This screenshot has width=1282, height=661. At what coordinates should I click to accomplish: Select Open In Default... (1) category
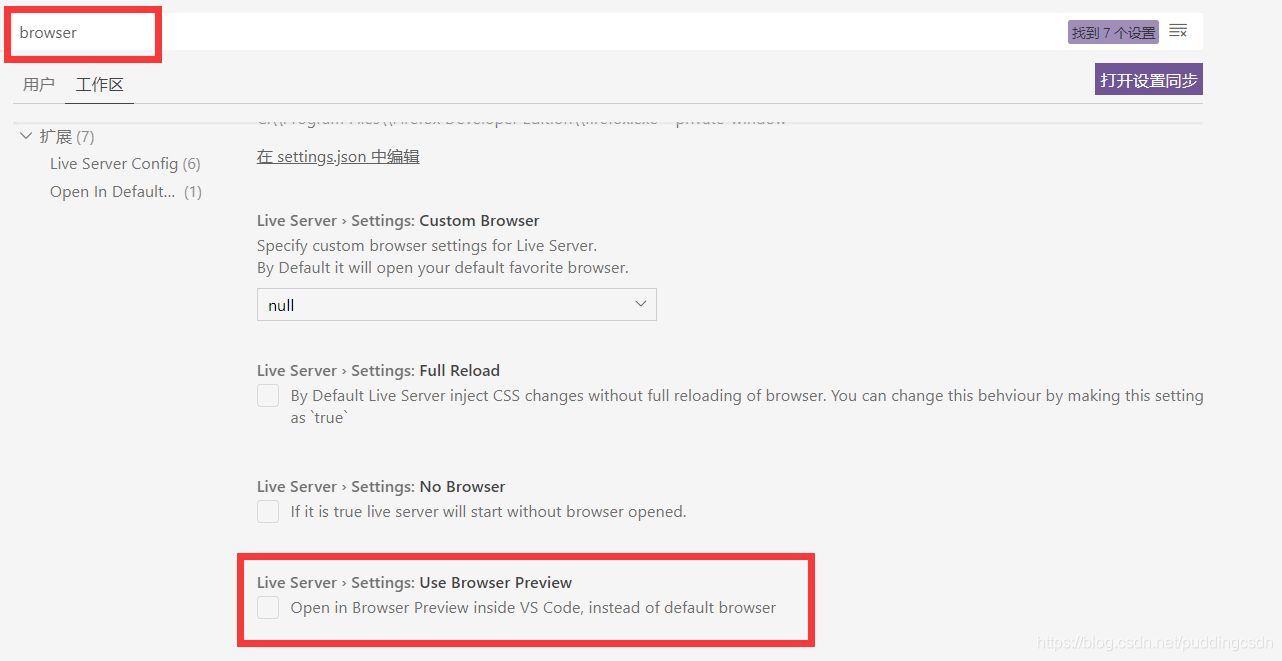pyautogui.click(x=126, y=192)
